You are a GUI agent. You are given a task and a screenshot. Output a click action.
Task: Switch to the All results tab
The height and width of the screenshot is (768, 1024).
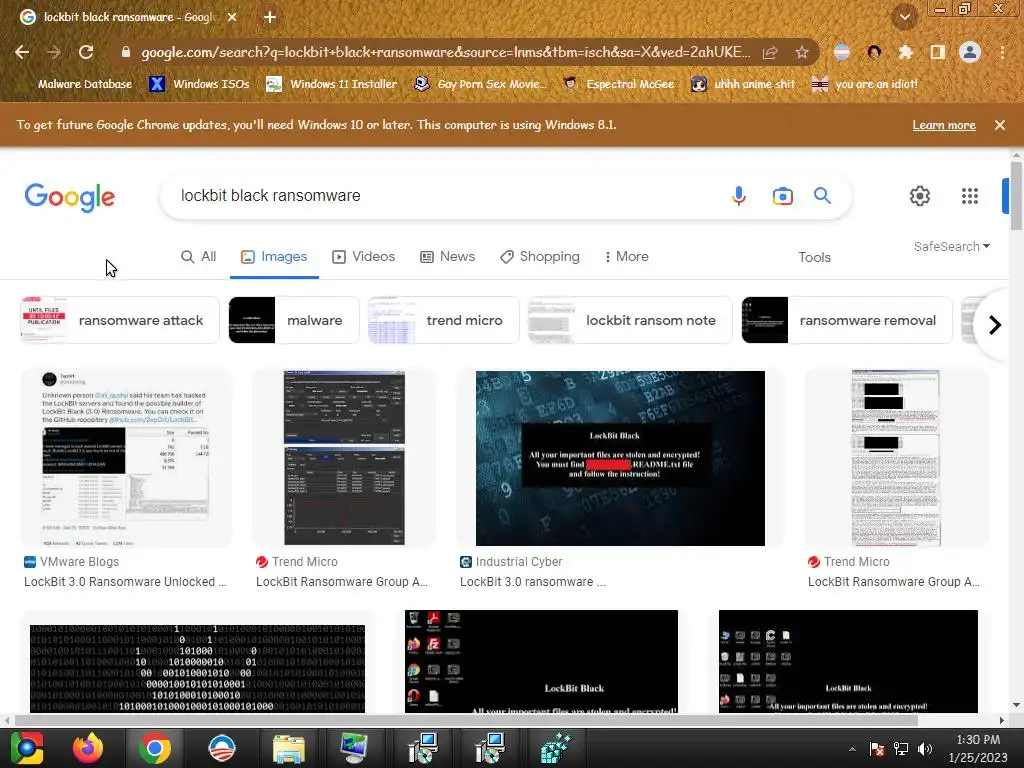[x=199, y=257]
